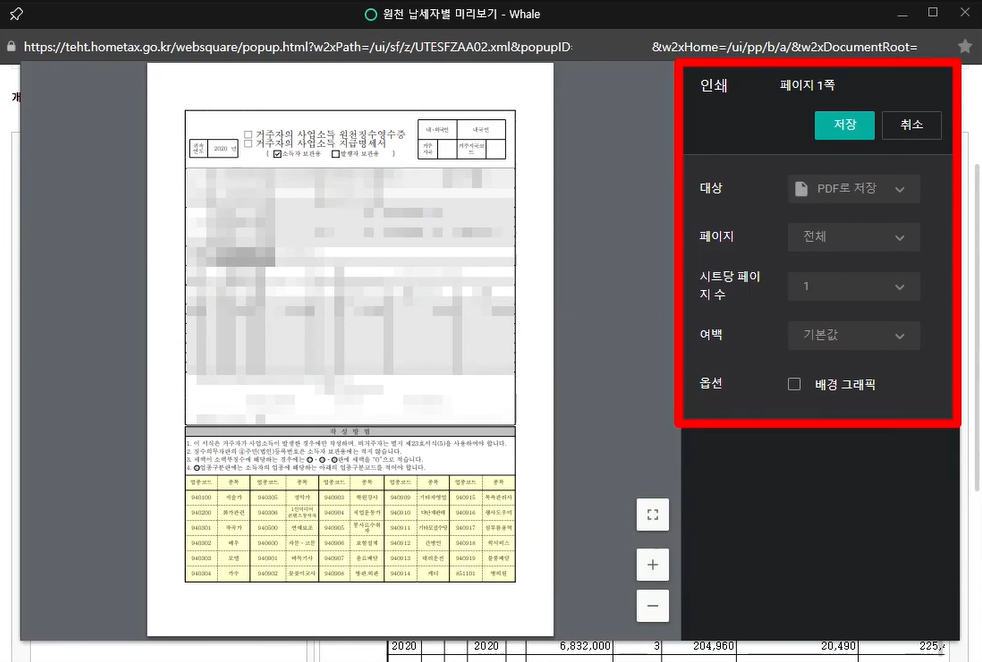Click the 작성방법 header in preview
This screenshot has width=982, height=662.
click(350, 432)
